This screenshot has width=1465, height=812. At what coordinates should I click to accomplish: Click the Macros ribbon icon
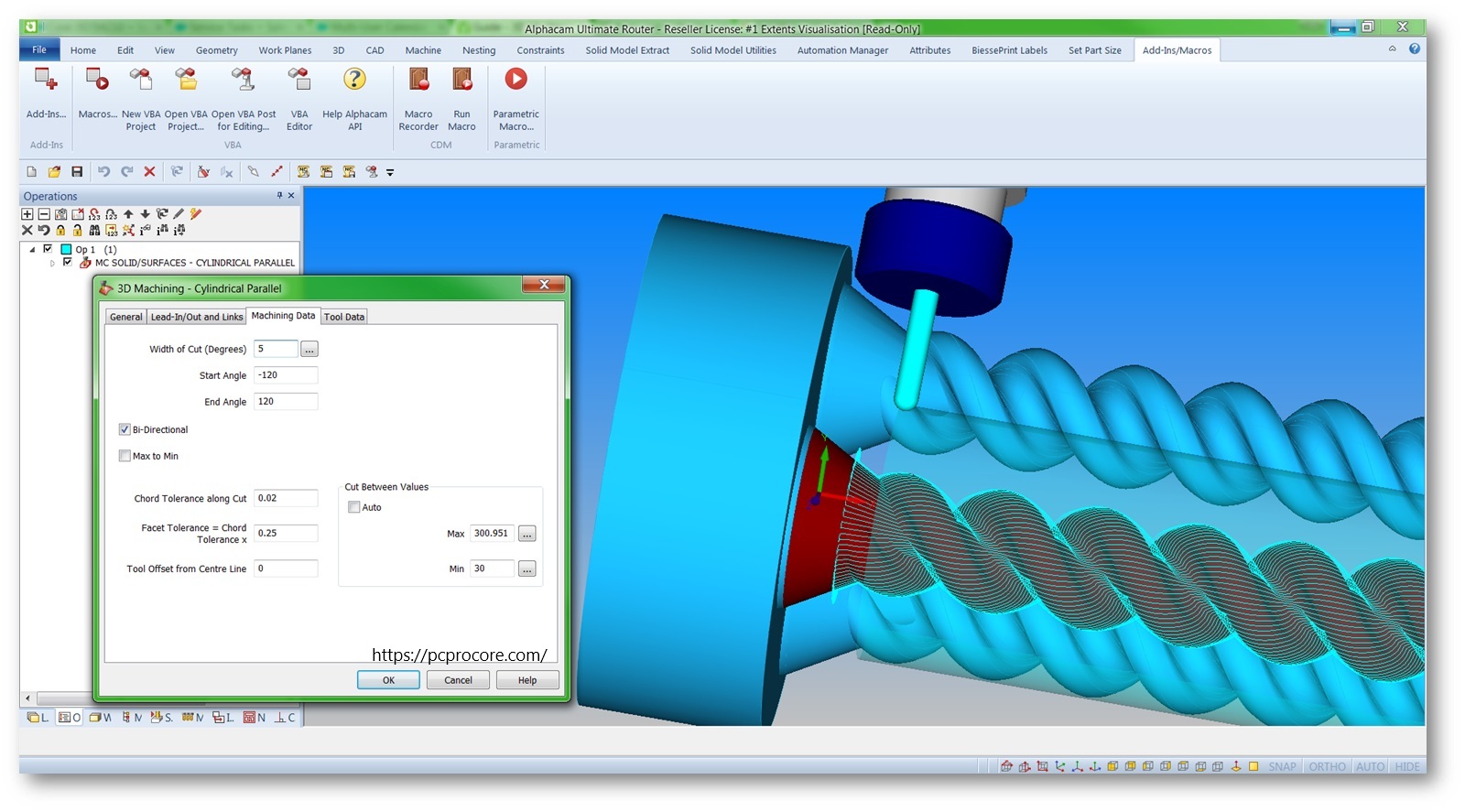[x=97, y=93]
